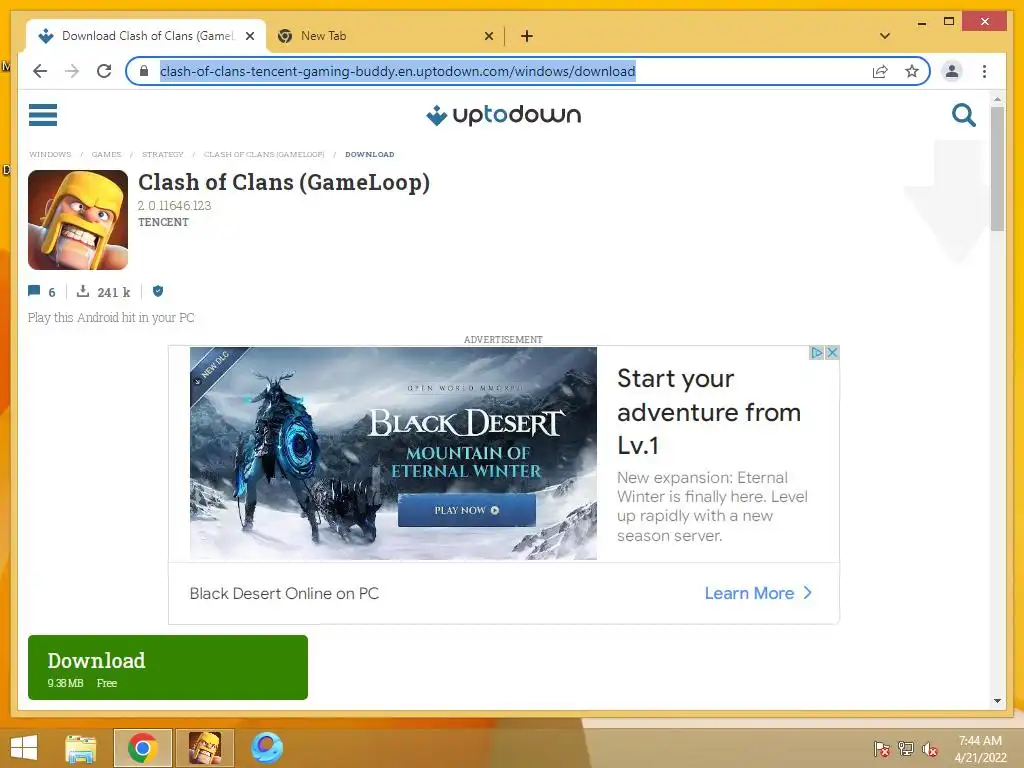Image resolution: width=1024 pixels, height=768 pixels.
Task: Close the ad with X icon
Action: [832, 353]
